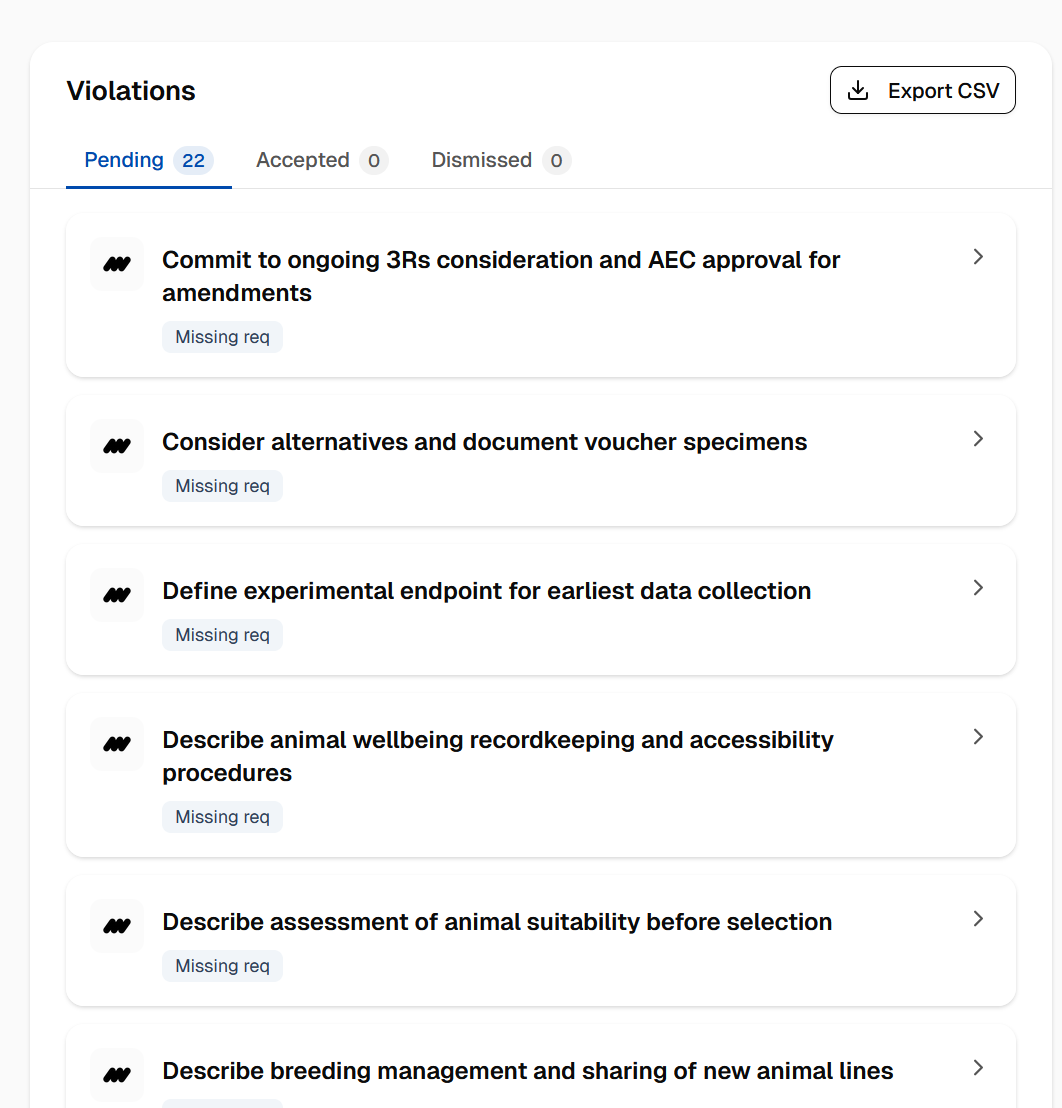Viewport: 1062px width, 1108px height.
Task: Open 'Consider alternatives and document voucher specimens' title
Action: click(x=484, y=442)
